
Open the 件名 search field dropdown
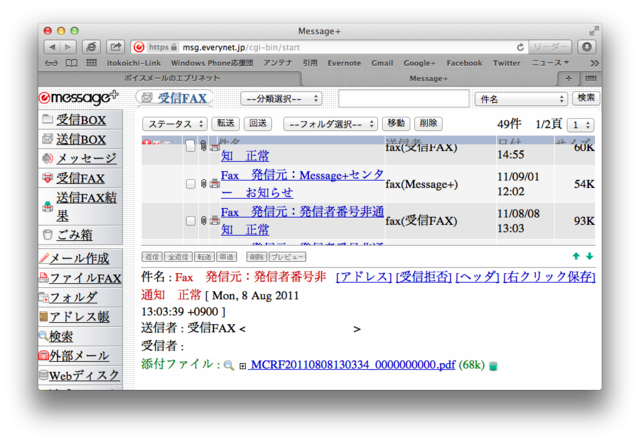[521, 99]
